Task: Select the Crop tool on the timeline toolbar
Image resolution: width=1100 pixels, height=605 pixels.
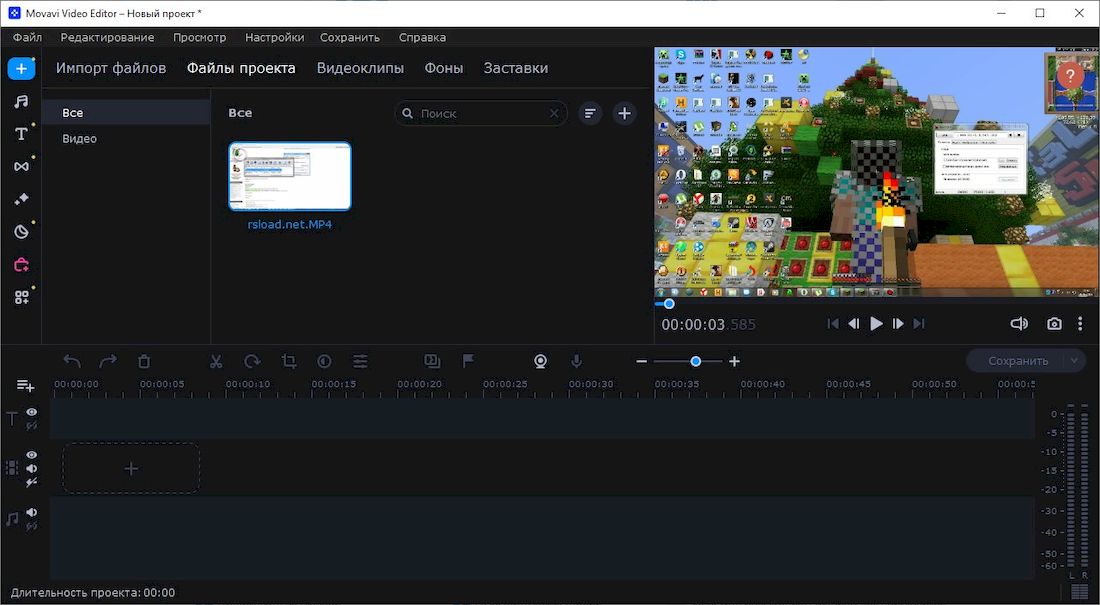Action: coord(288,360)
